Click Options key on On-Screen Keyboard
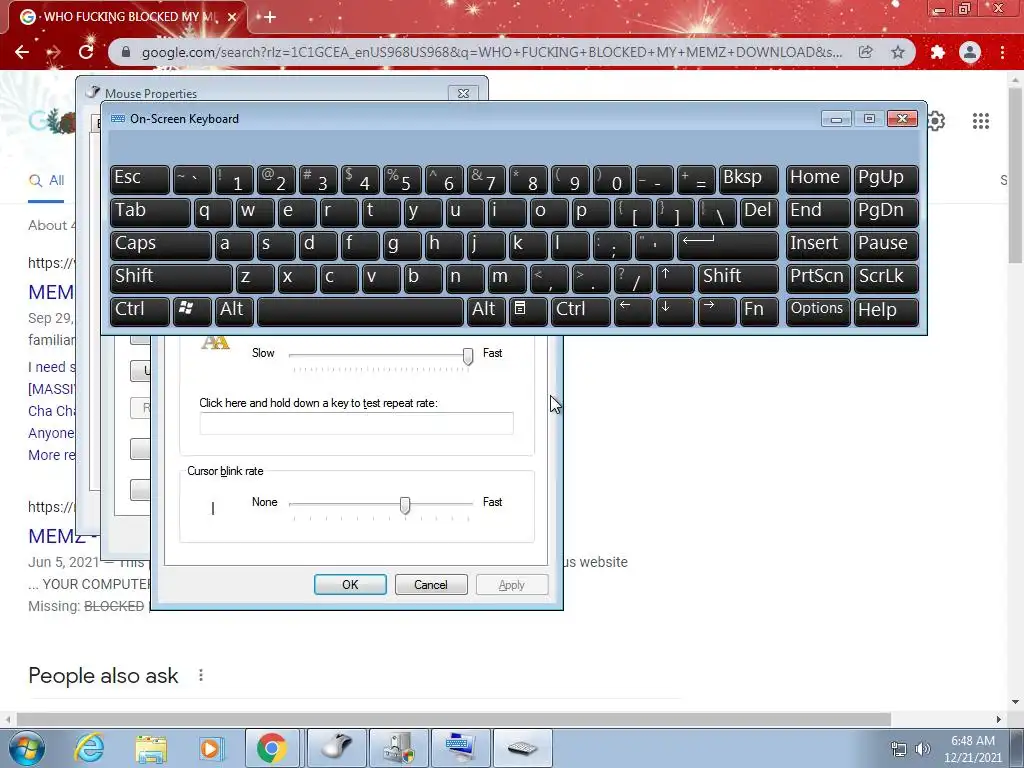This screenshot has width=1024, height=768. click(x=817, y=310)
